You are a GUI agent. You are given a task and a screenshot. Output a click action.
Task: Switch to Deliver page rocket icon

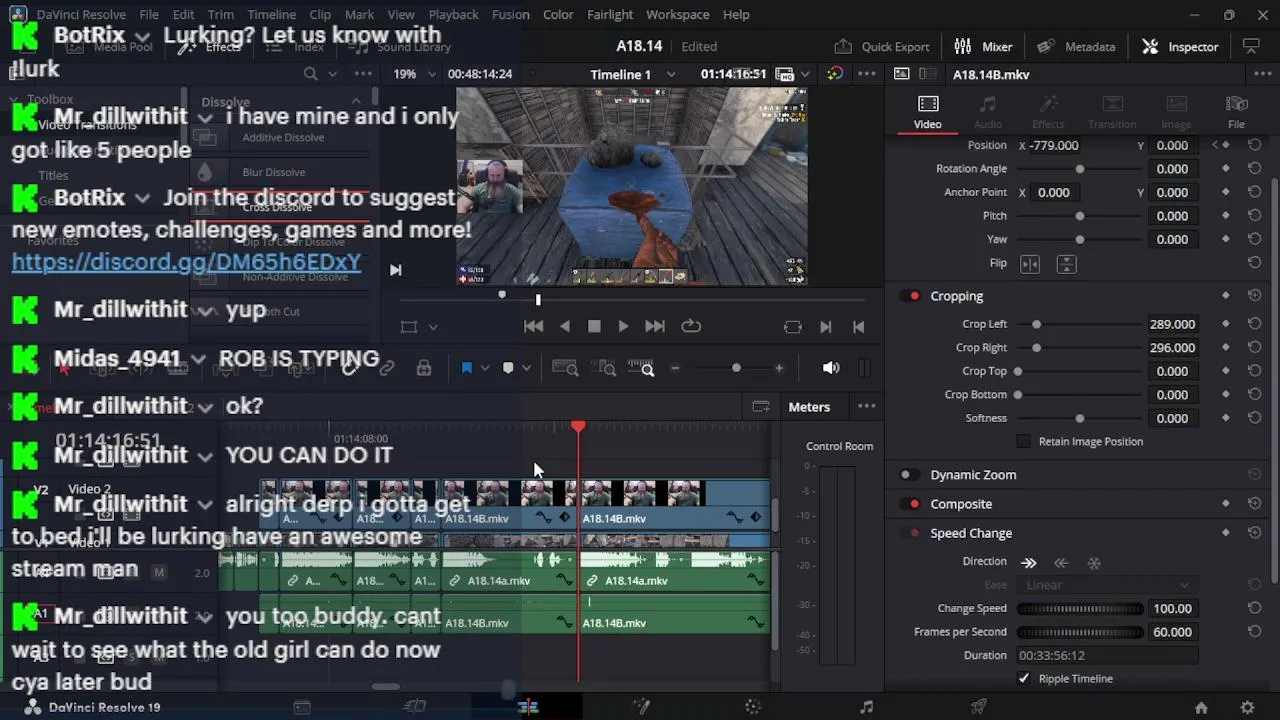click(979, 707)
